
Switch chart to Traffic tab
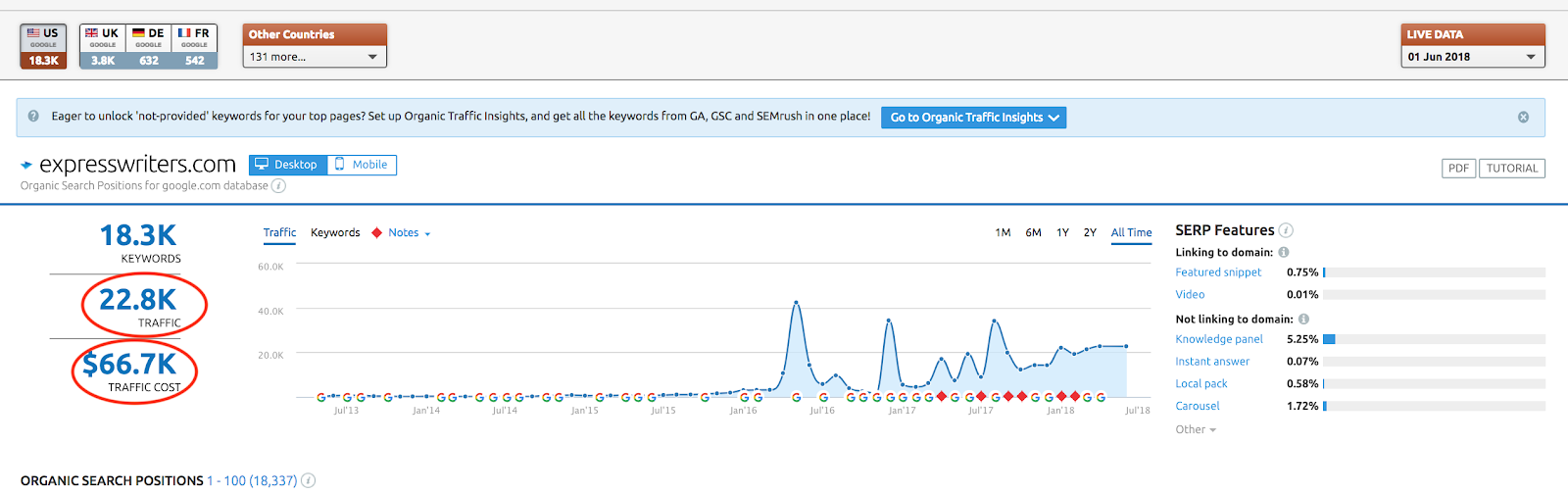[279, 233]
